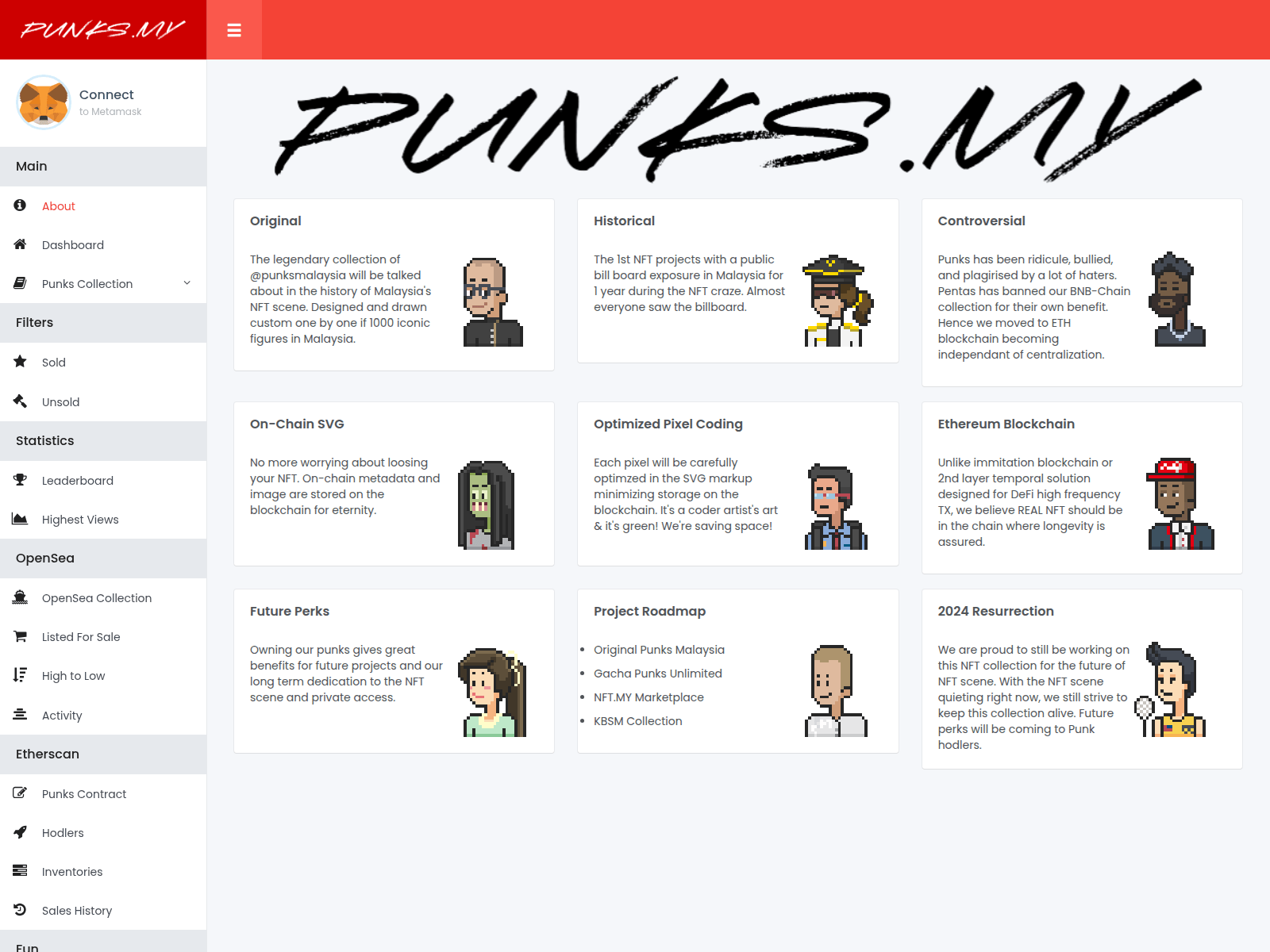Click the Highest Views chart icon

20,519
